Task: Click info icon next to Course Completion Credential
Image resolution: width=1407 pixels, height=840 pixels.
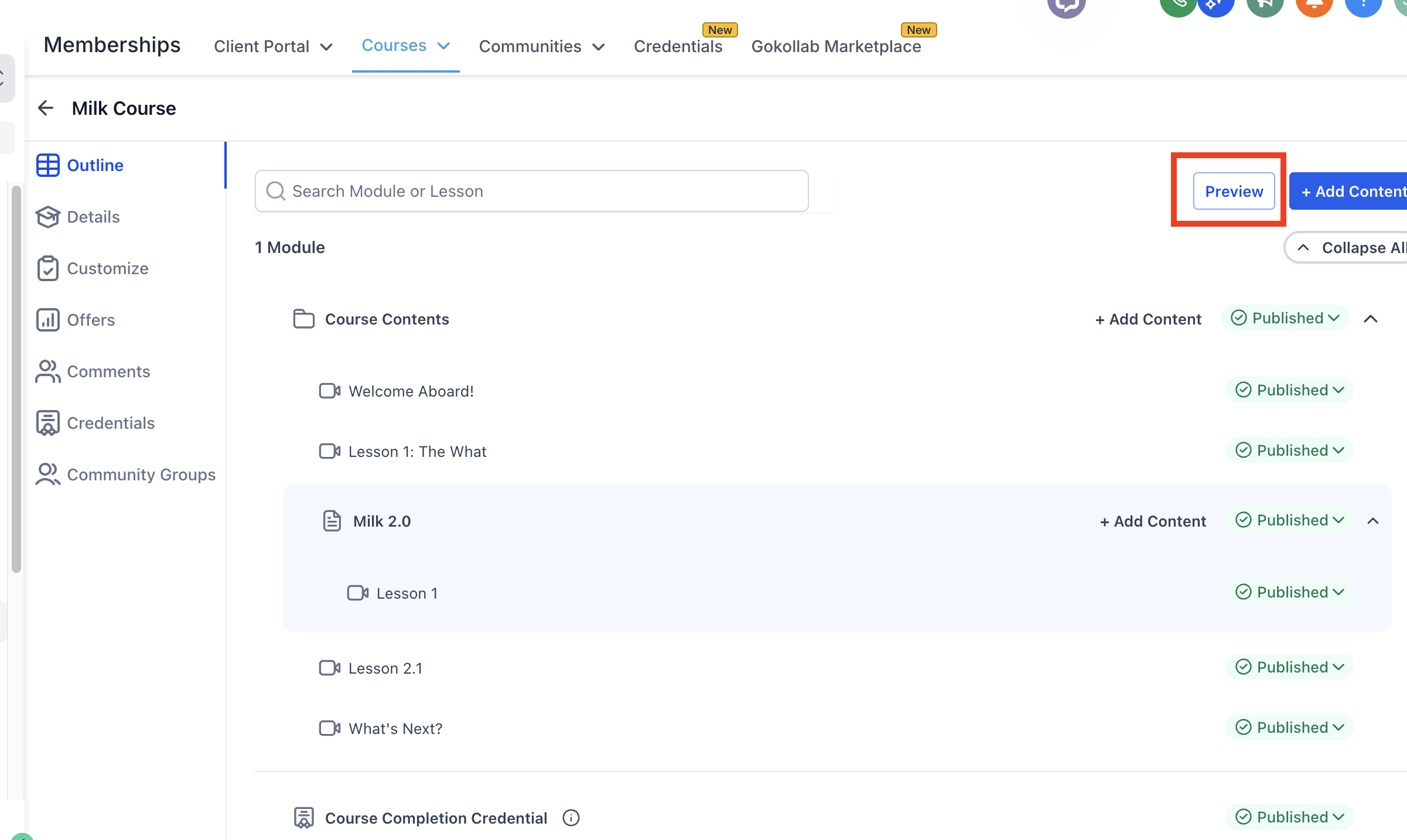Action: (571, 818)
